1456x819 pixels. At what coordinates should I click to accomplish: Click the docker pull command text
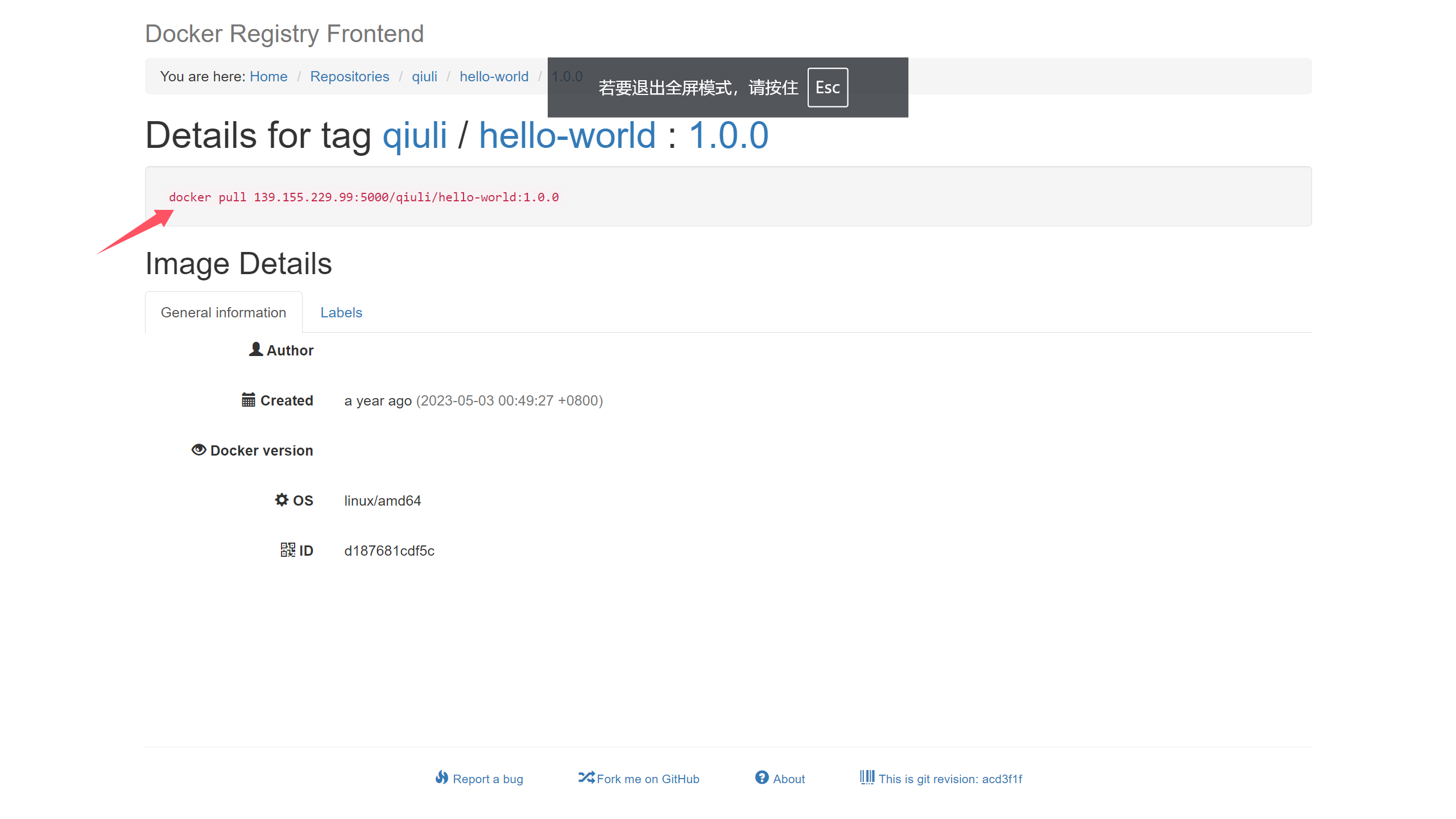[x=363, y=197]
